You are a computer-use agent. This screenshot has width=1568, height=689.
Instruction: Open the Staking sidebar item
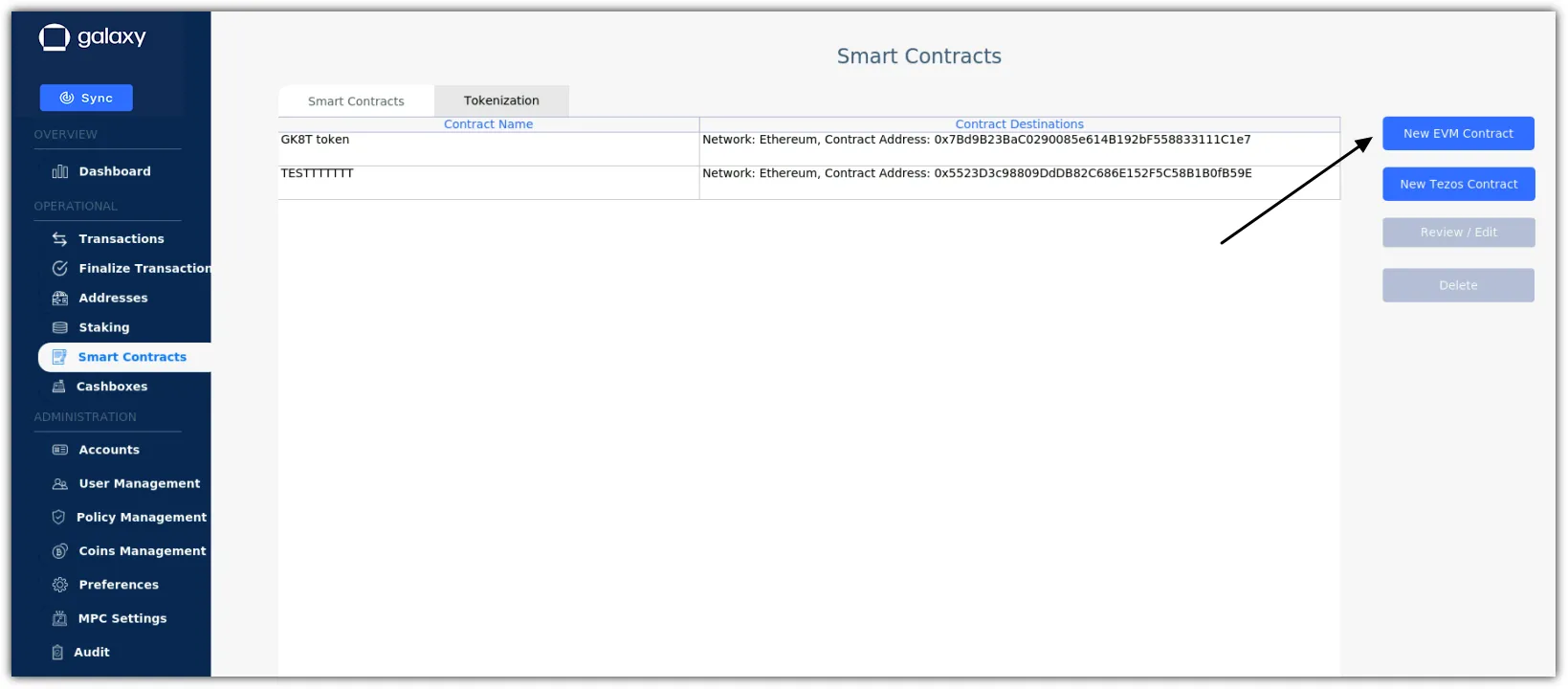pos(104,328)
